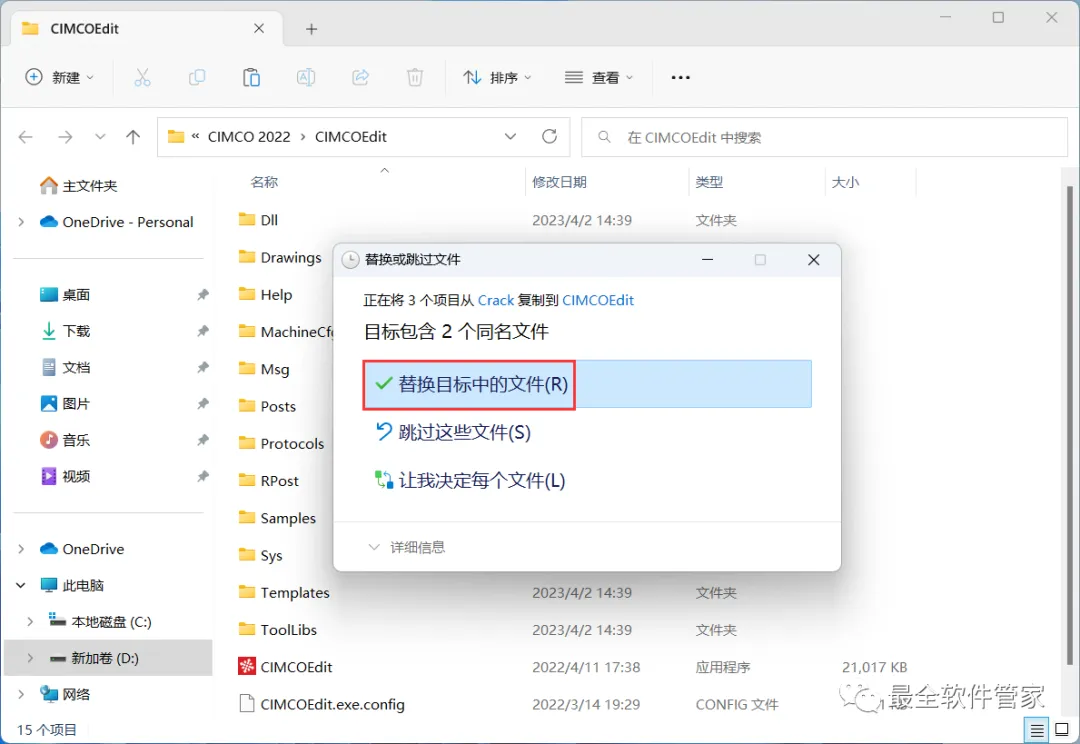Click CIMCO 2022 in the address path
This screenshot has height=744, width=1080.
249,137
